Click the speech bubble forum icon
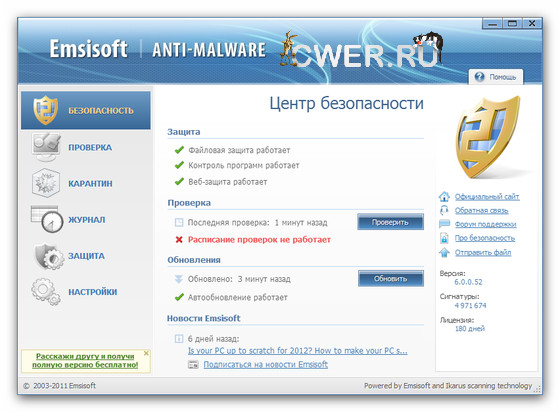 pos(444,224)
